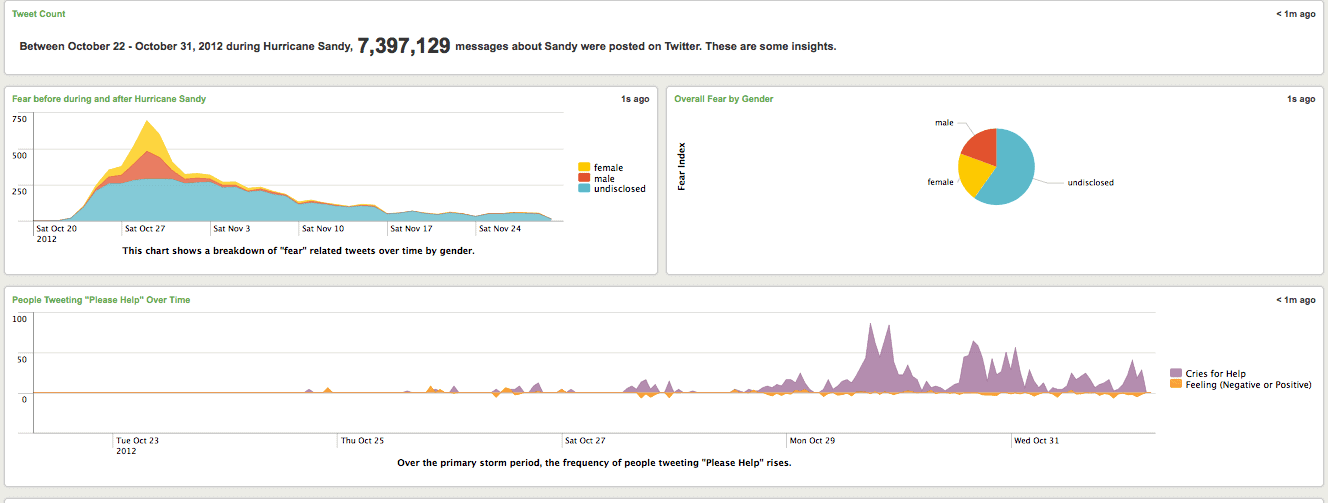The height and width of the screenshot is (503, 1328).
Task: Open the Overall Fear by Gender panel title
Action: 723,99
